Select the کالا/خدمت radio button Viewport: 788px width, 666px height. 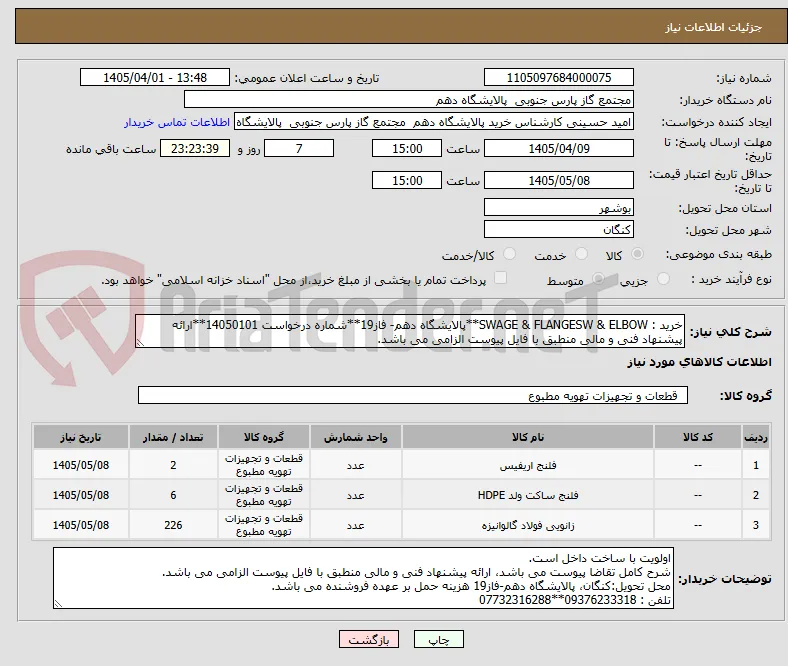click(510, 254)
